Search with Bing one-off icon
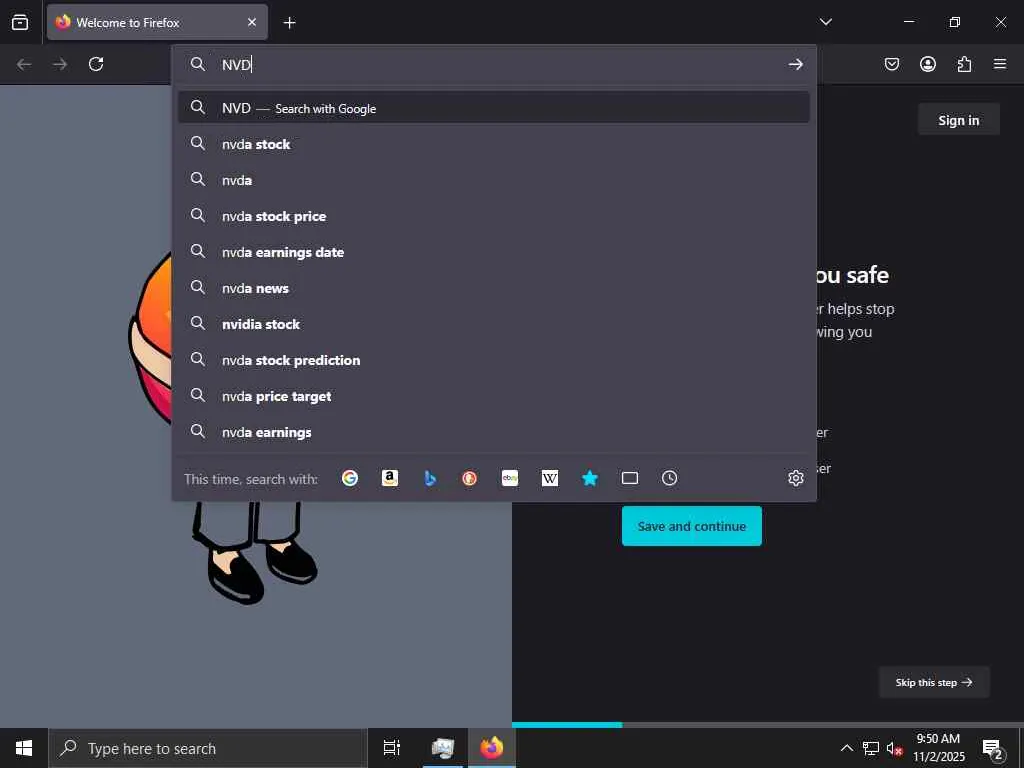Screen dimensions: 1024x768 point(430,478)
